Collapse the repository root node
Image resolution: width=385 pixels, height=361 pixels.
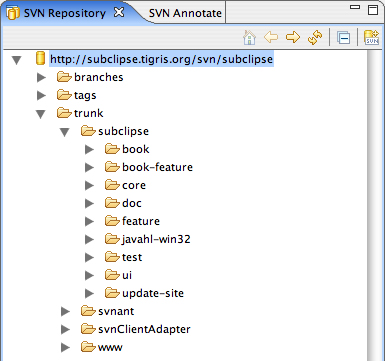(16, 60)
